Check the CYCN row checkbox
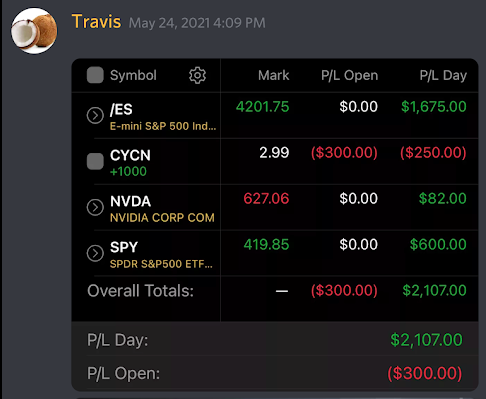This screenshot has height=399, width=486. coord(95,161)
